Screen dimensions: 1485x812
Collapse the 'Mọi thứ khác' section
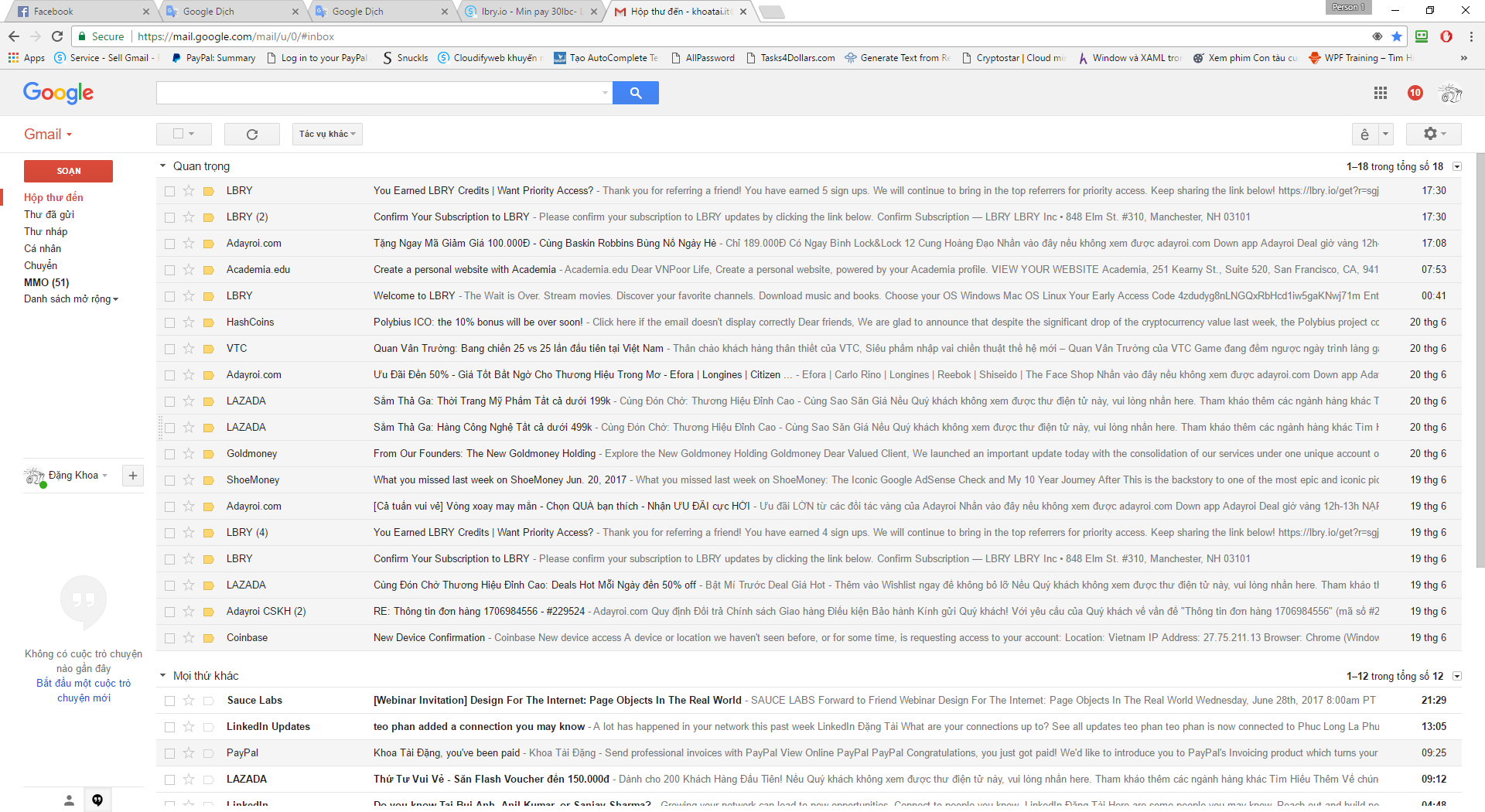tap(163, 676)
